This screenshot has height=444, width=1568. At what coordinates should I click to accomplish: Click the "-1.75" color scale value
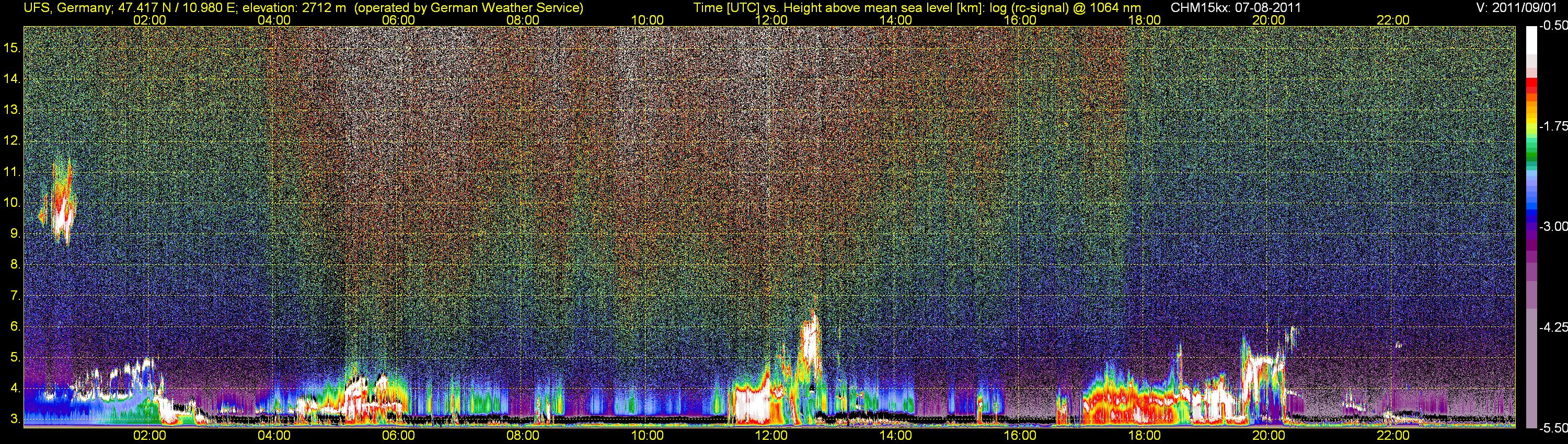click(1553, 126)
